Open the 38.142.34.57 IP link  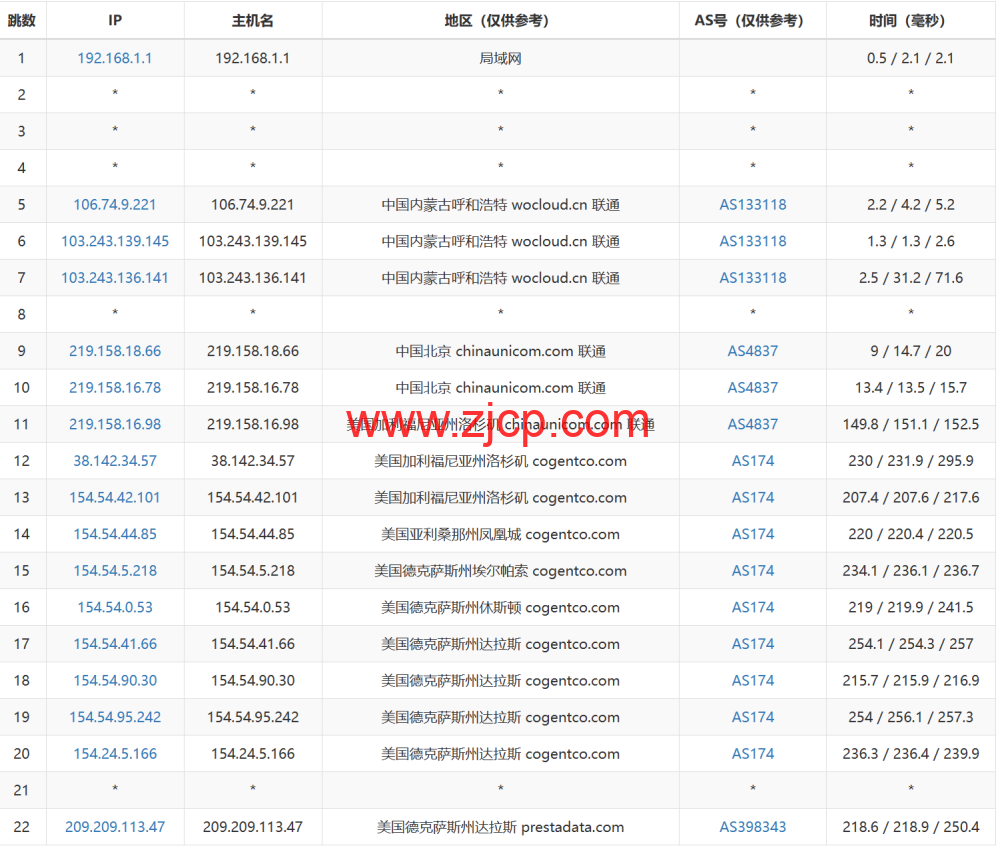click(115, 461)
